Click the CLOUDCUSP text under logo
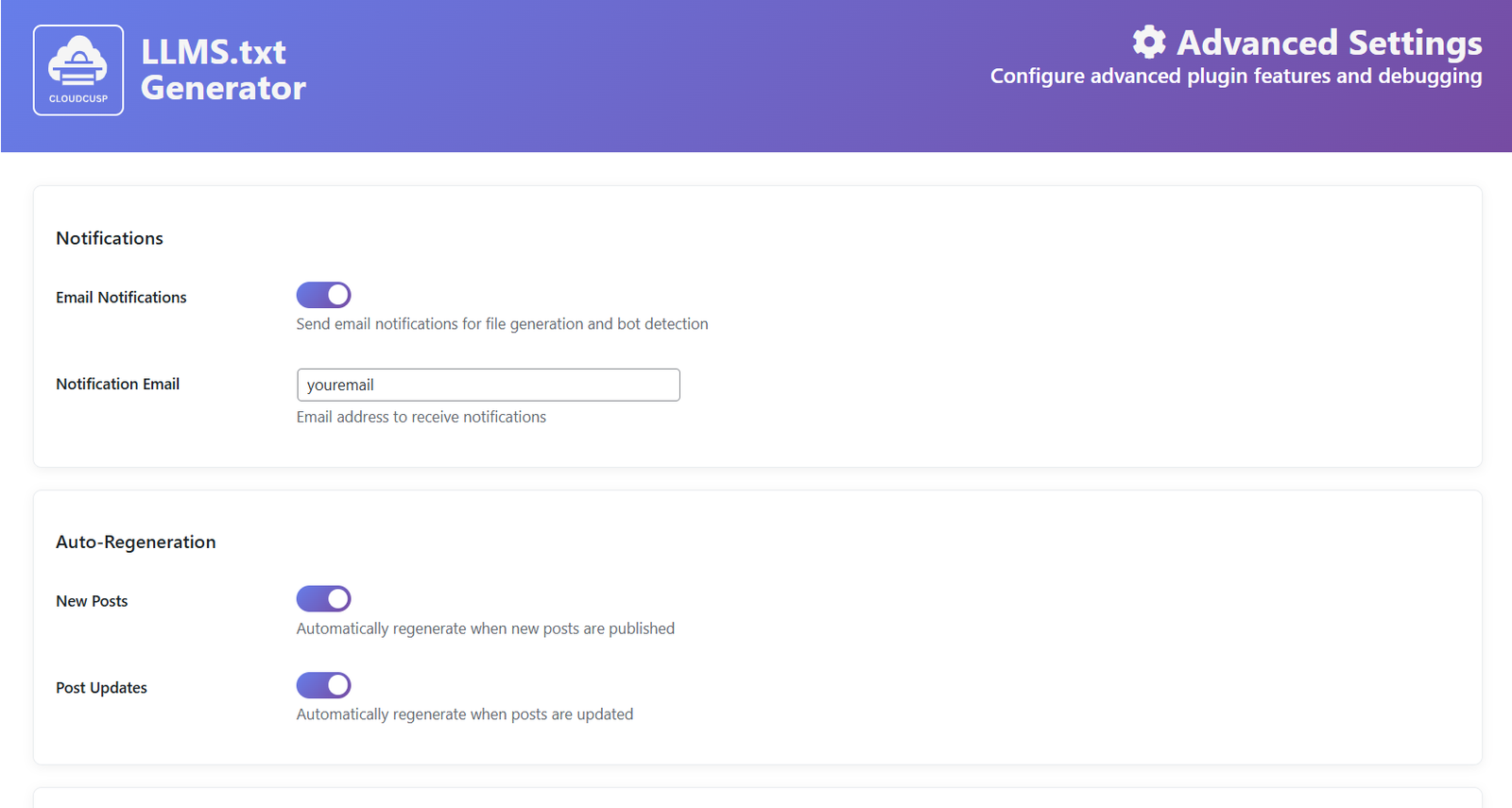The height and width of the screenshot is (808, 1512). coord(78,98)
